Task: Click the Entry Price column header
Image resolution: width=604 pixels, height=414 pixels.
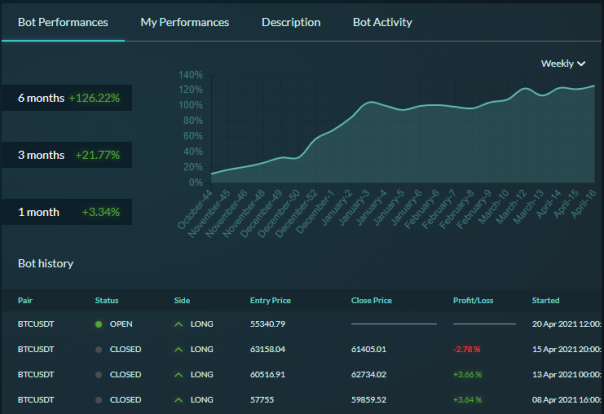Action: [x=270, y=300]
